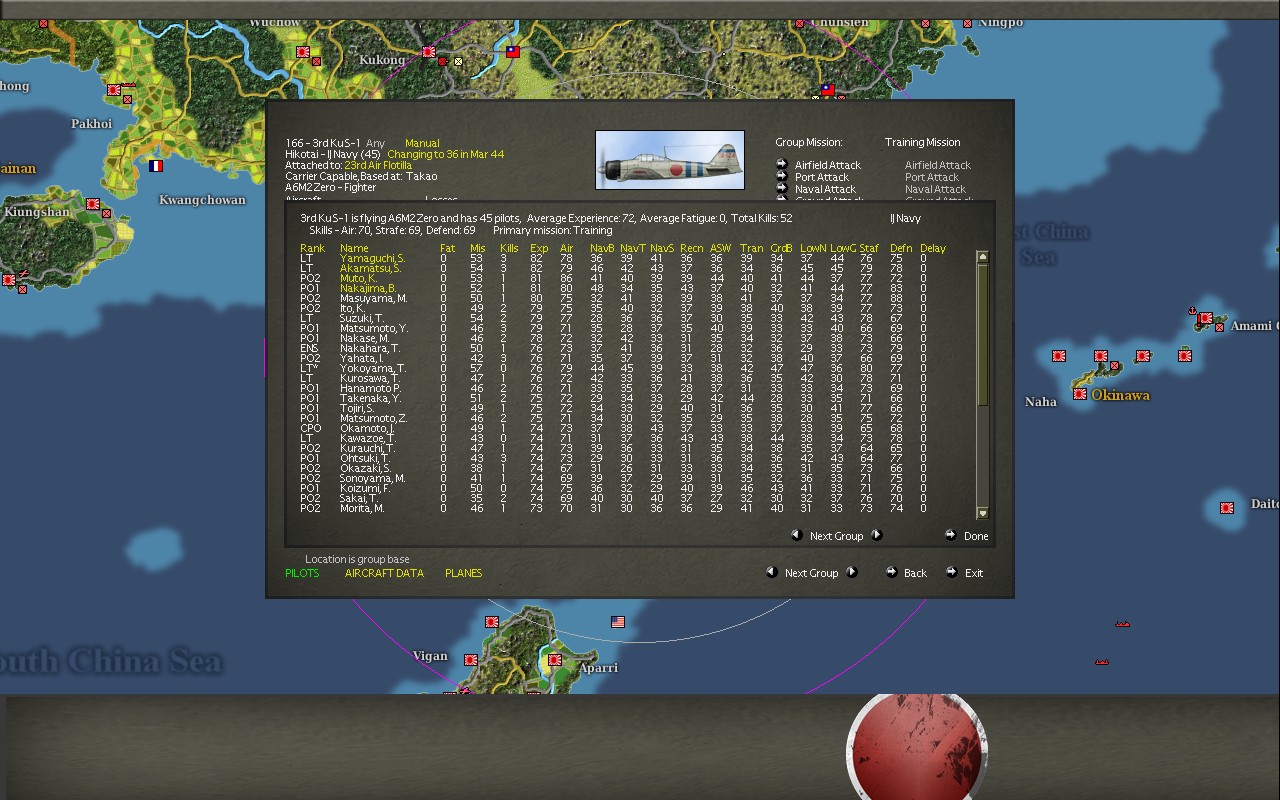Select the base marker next to Kiungshan
The image size is (1280, 800).
[93, 204]
